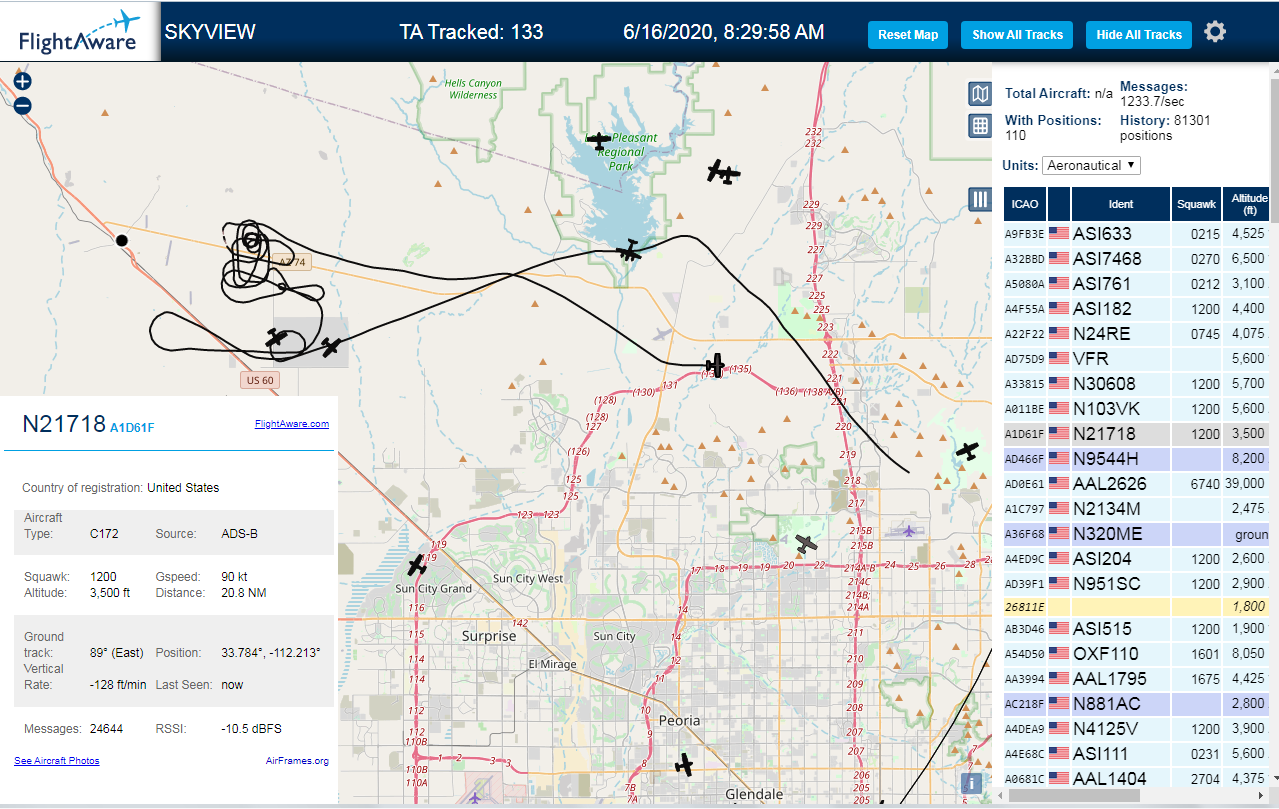The image size is (1279, 809).
Task: Select the N103VK aircraft row
Action: pyautogui.click(x=1137, y=409)
